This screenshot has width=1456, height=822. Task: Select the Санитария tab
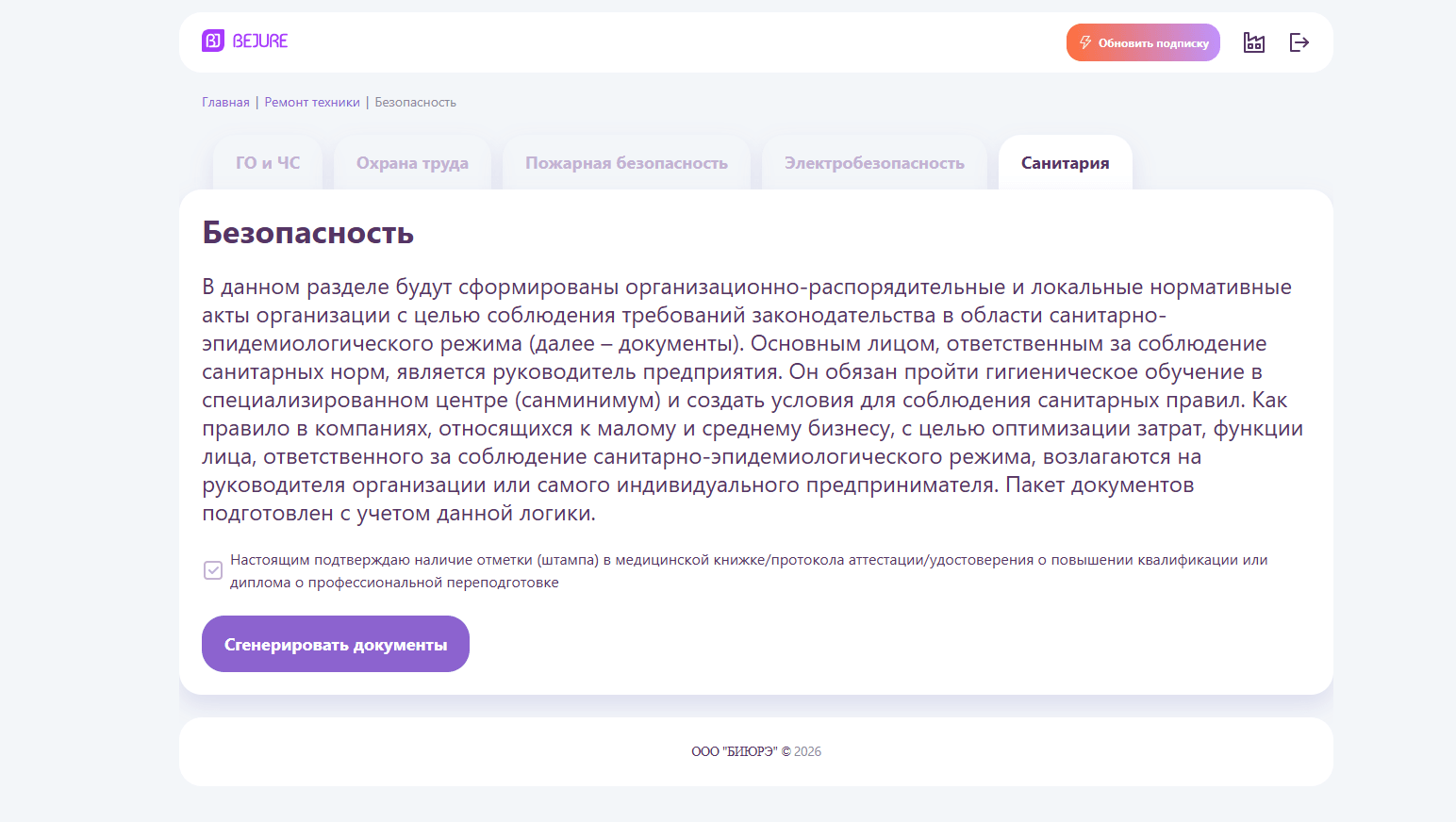click(x=1066, y=163)
